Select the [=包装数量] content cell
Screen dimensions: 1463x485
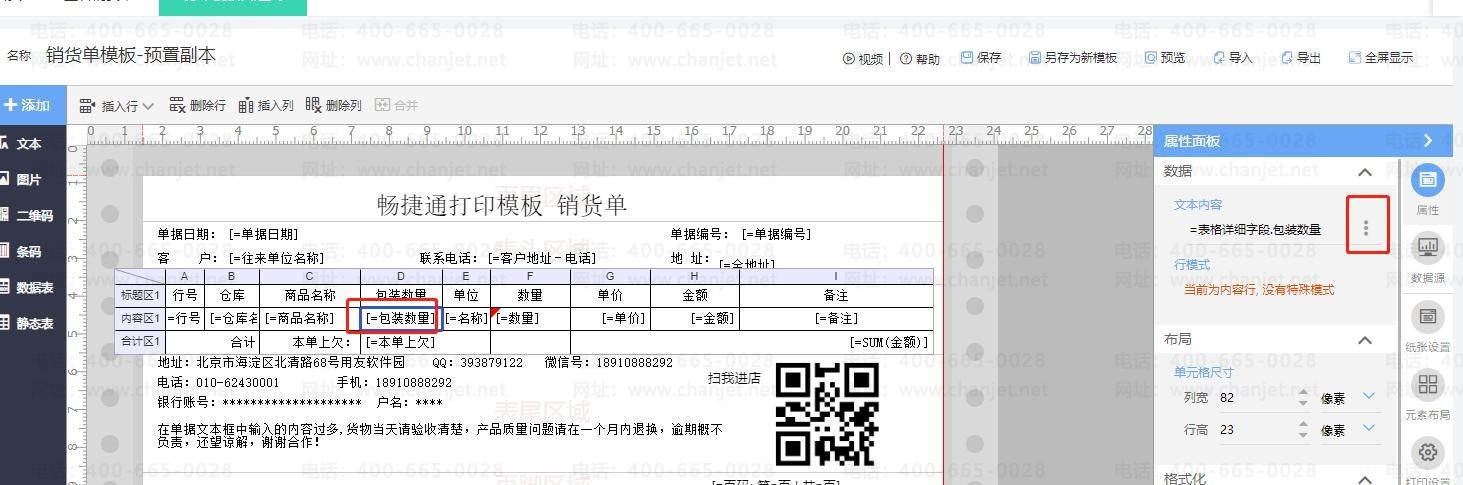coord(400,318)
